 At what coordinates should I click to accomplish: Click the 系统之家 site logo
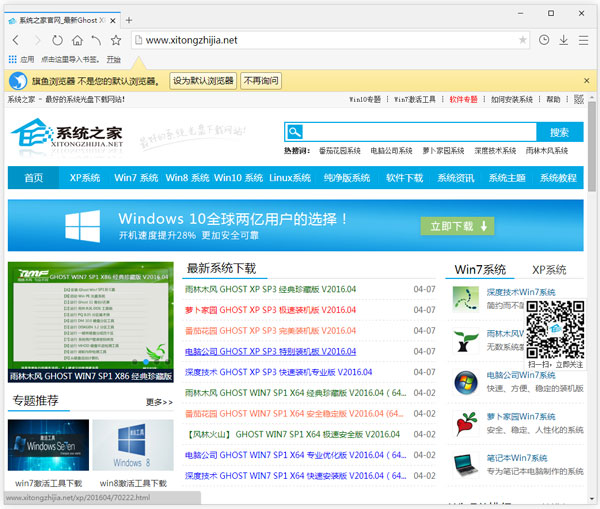[67, 134]
